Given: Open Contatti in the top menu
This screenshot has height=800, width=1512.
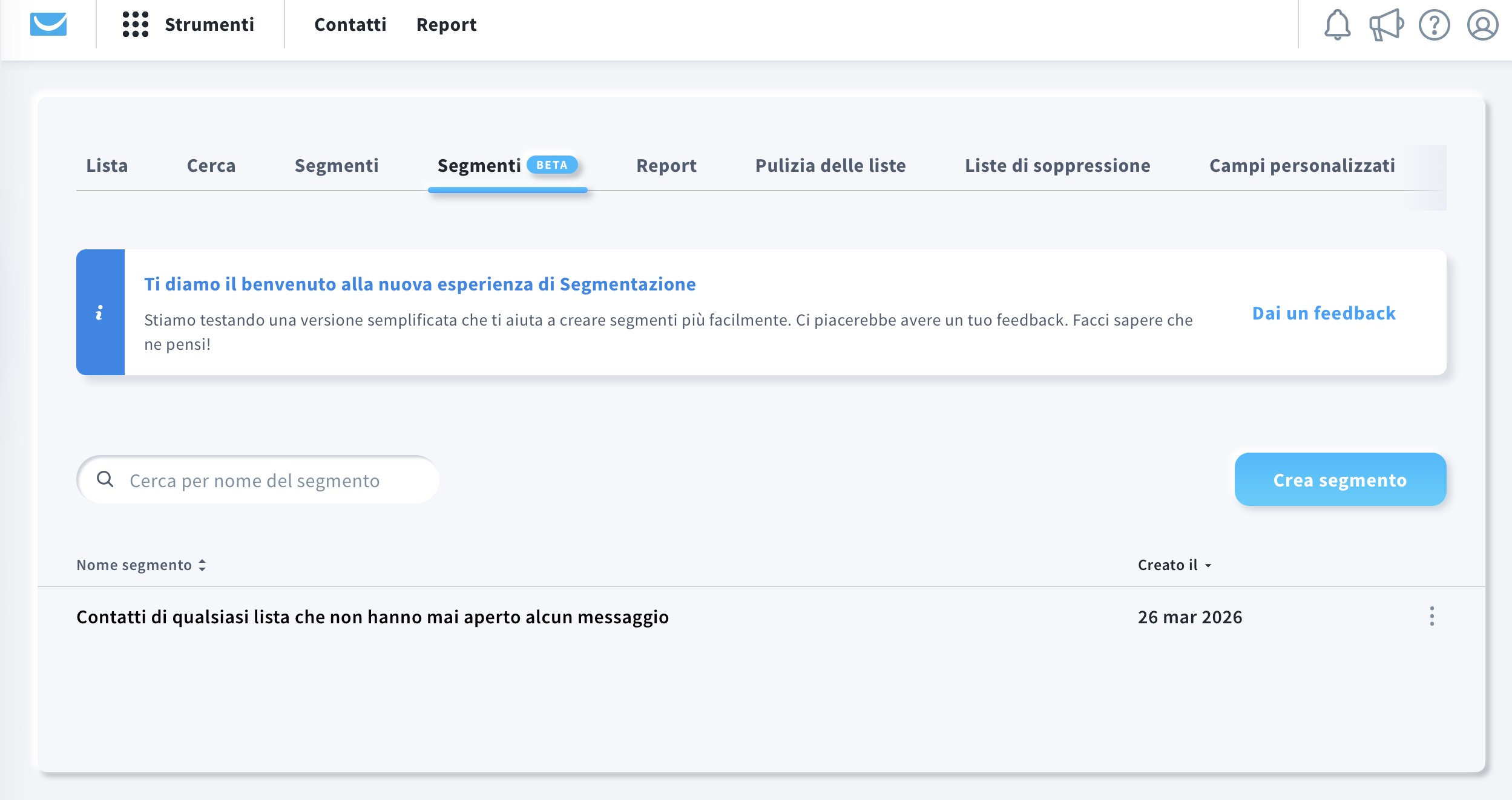Looking at the screenshot, I should click(x=350, y=24).
